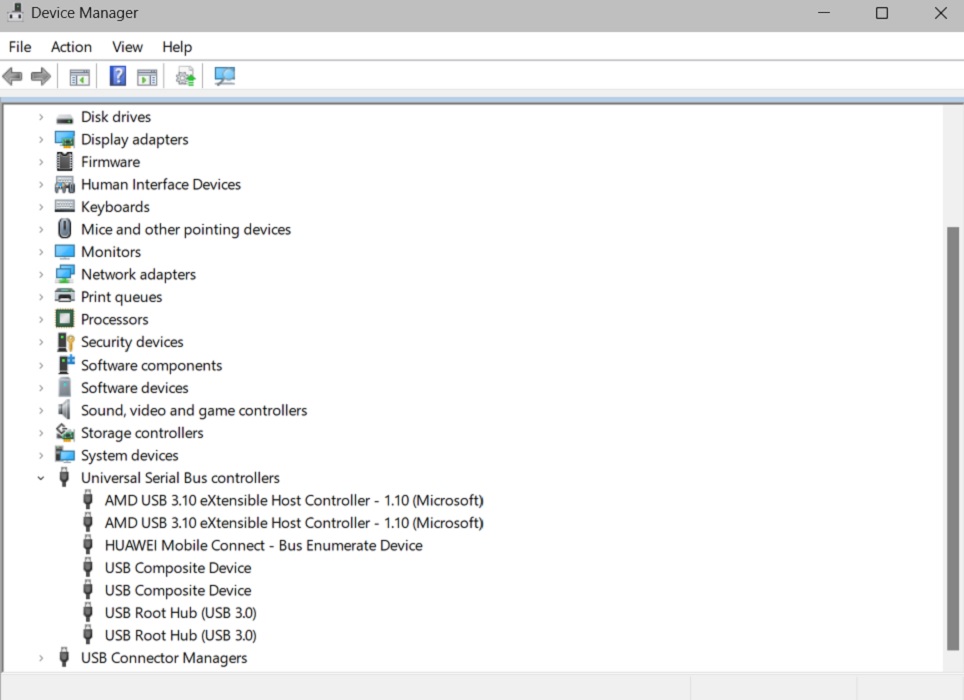This screenshot has height=700, width=964.
Task: Select USB Root Hub (USB 3.0)
Action: [180, 612]
